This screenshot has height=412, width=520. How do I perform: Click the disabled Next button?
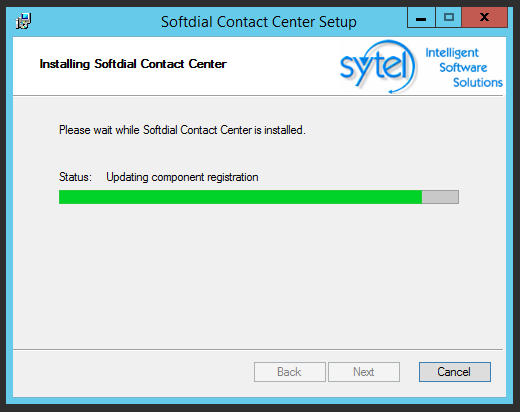pos(364,372)
